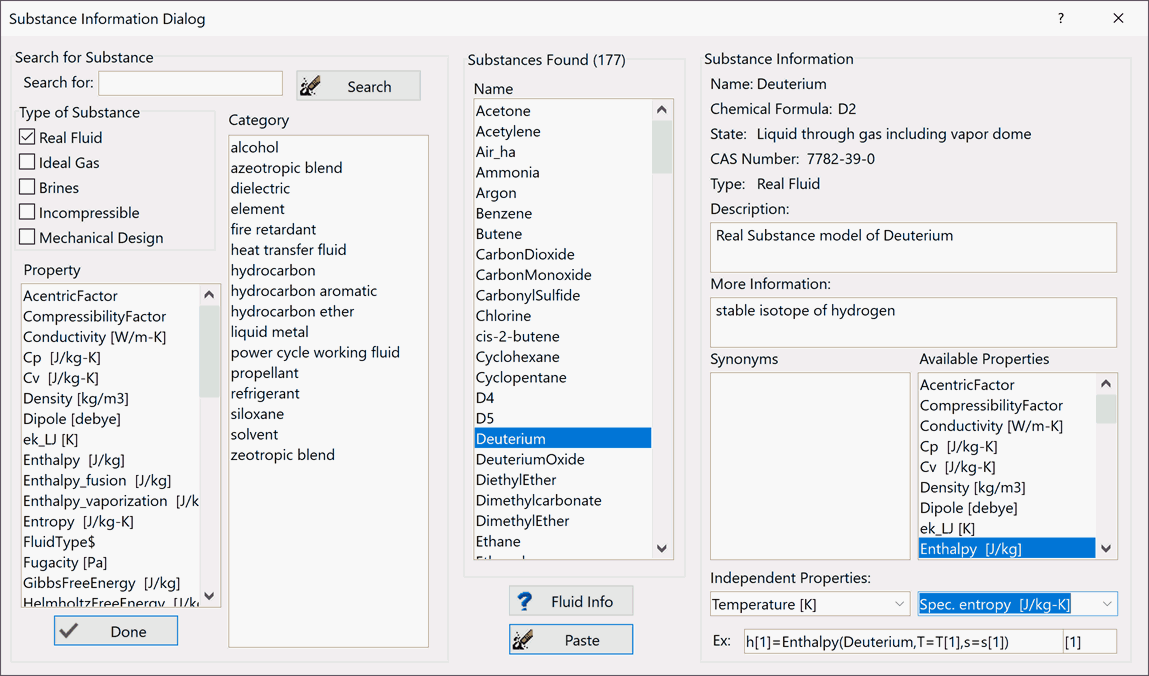Click the Fluid Info button
Screen dimensions: 1149x676
[571, 601]
